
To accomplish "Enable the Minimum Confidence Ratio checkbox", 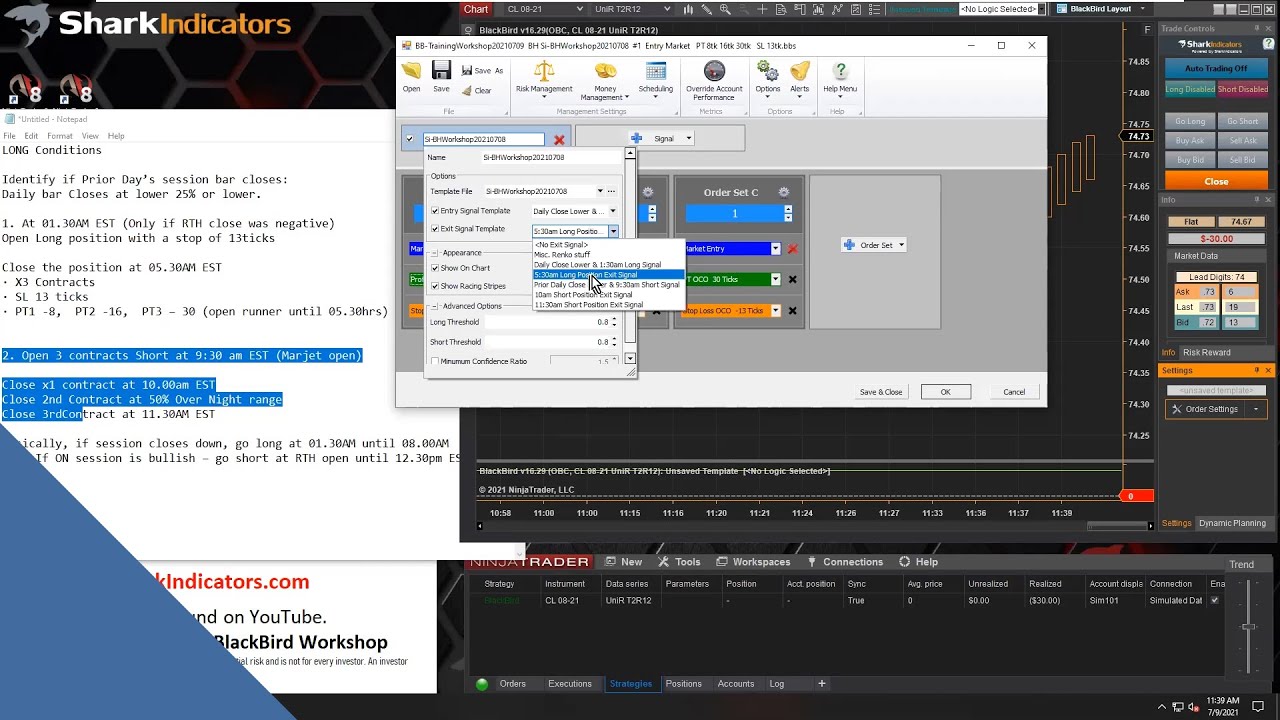I will point(435,361).
